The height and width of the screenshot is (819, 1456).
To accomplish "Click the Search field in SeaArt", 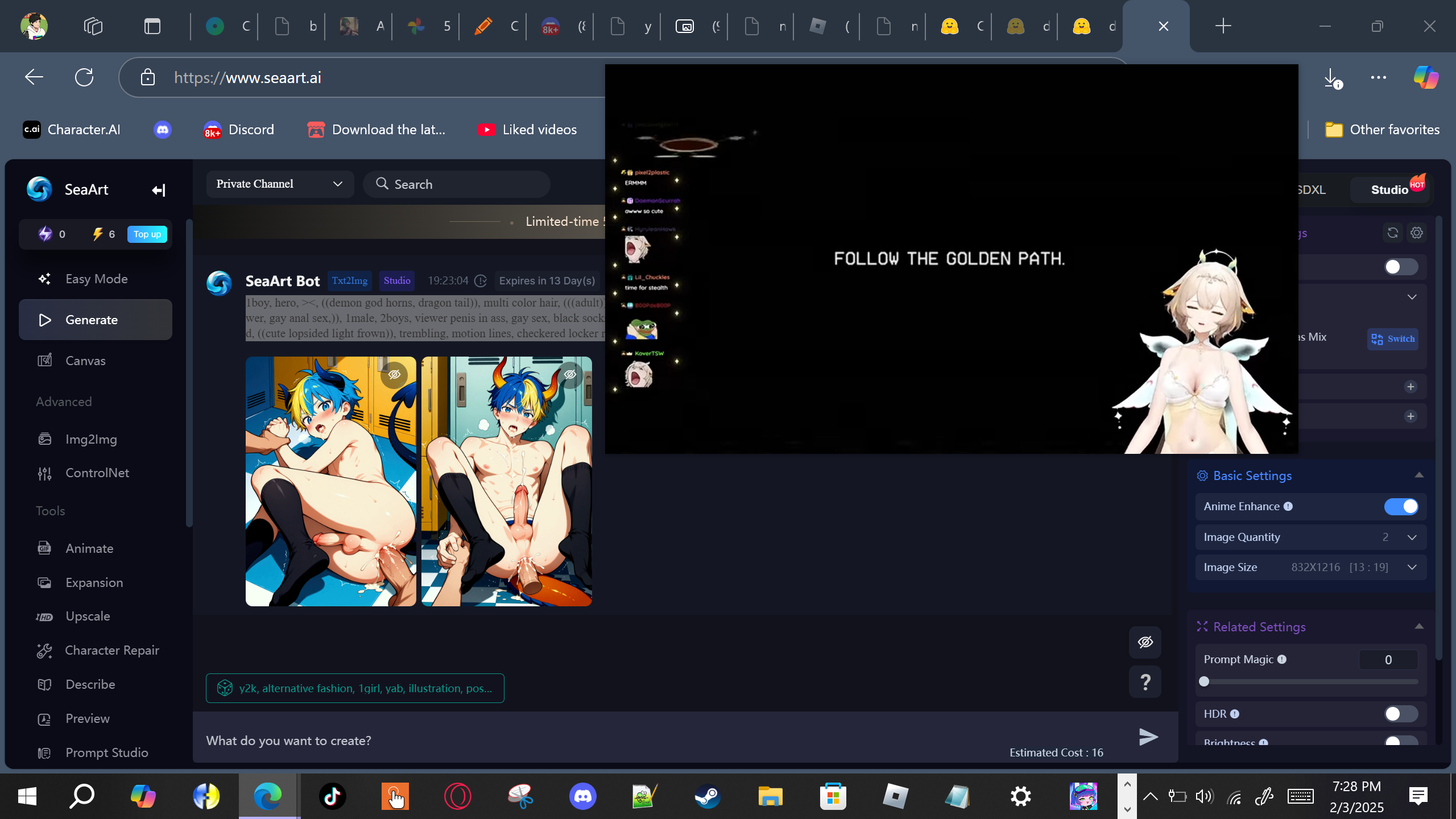I will tap(457, 184).
